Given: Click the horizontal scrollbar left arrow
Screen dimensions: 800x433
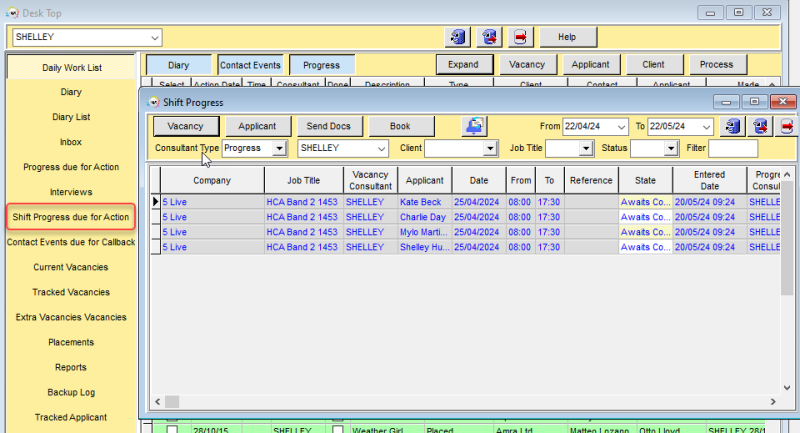Looking at the screenshot, I should coord(157,401).
